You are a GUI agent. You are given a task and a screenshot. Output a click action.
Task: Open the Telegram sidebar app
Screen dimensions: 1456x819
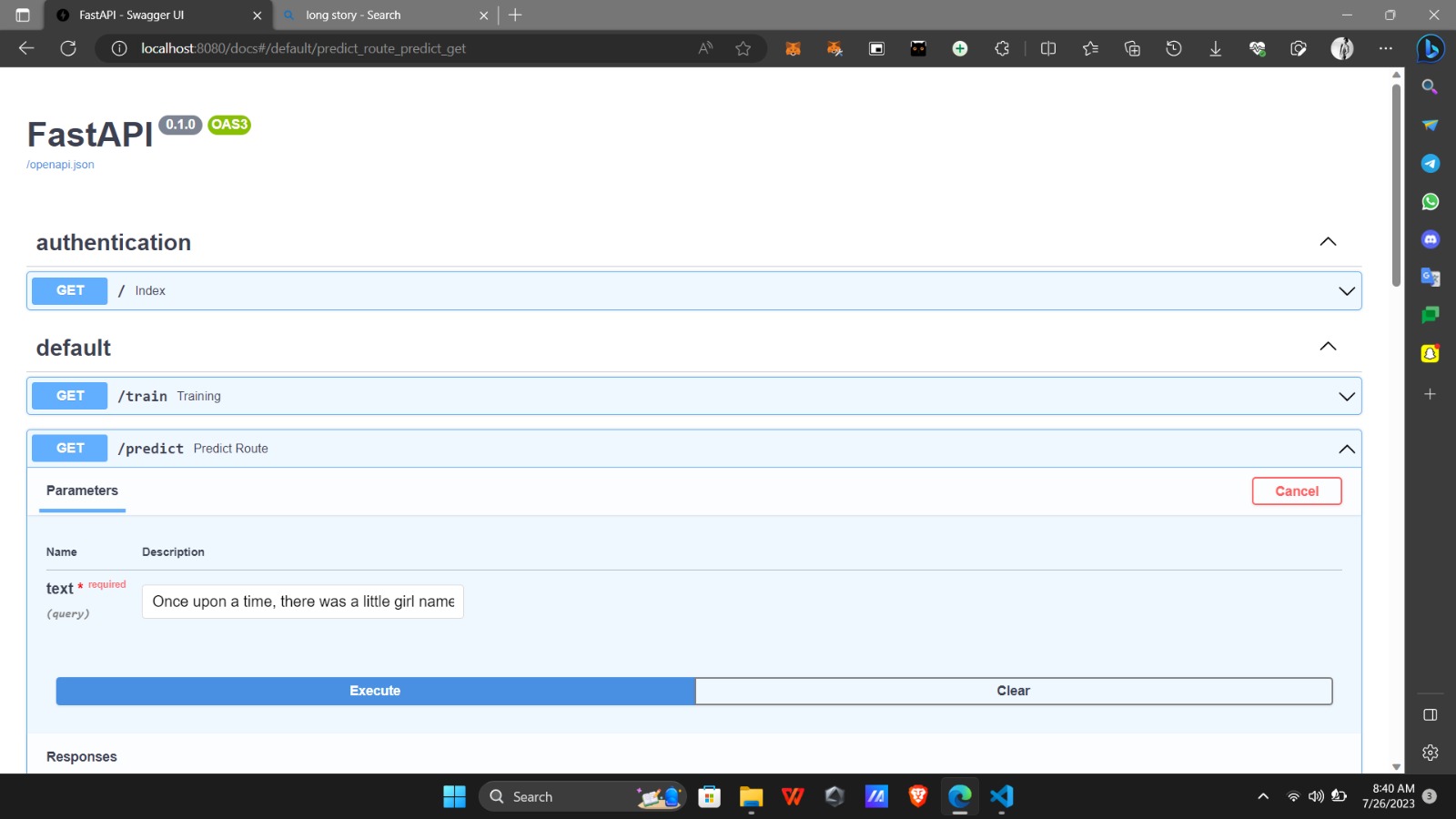tap(1431, 163)
